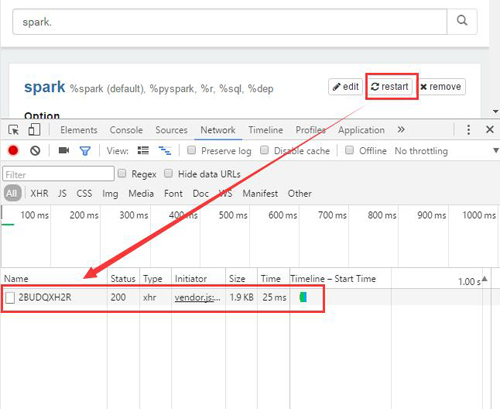The width and height of the screenshot is (500, 409).
Task: Clear the network log
Action: point(35,151)
